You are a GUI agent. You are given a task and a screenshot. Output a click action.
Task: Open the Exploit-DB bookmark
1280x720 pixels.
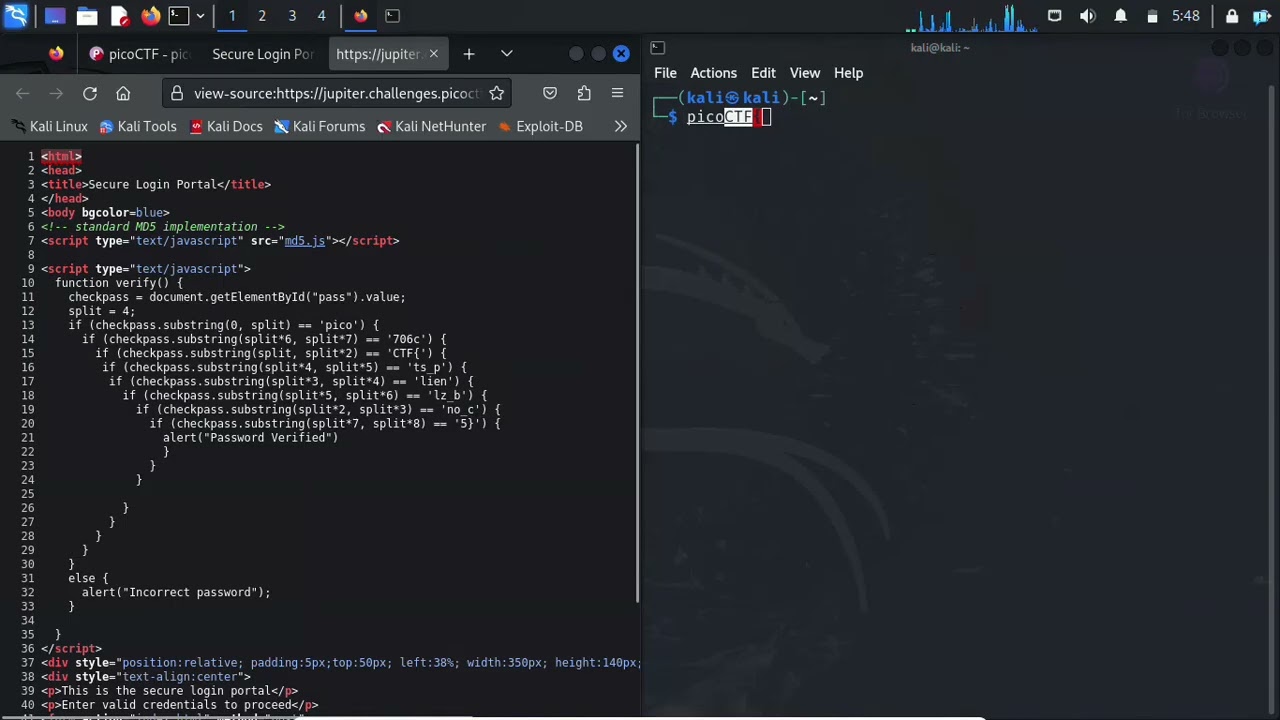point(540,126)
